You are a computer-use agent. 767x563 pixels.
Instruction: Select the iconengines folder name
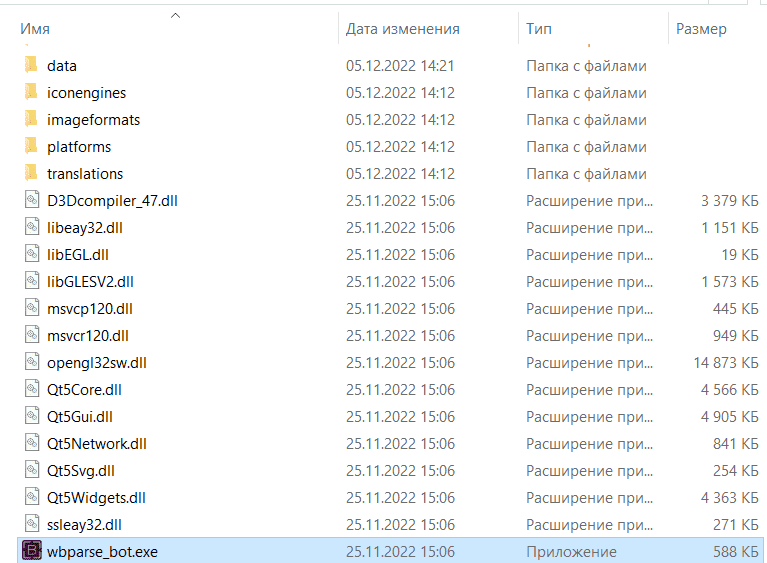pyautogui.click(x=87, y=93)
